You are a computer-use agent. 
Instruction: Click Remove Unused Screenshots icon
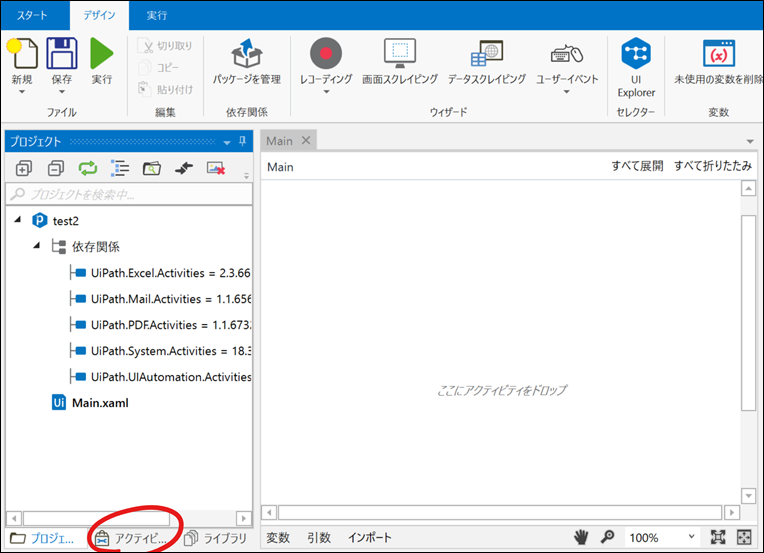(216, 169)
